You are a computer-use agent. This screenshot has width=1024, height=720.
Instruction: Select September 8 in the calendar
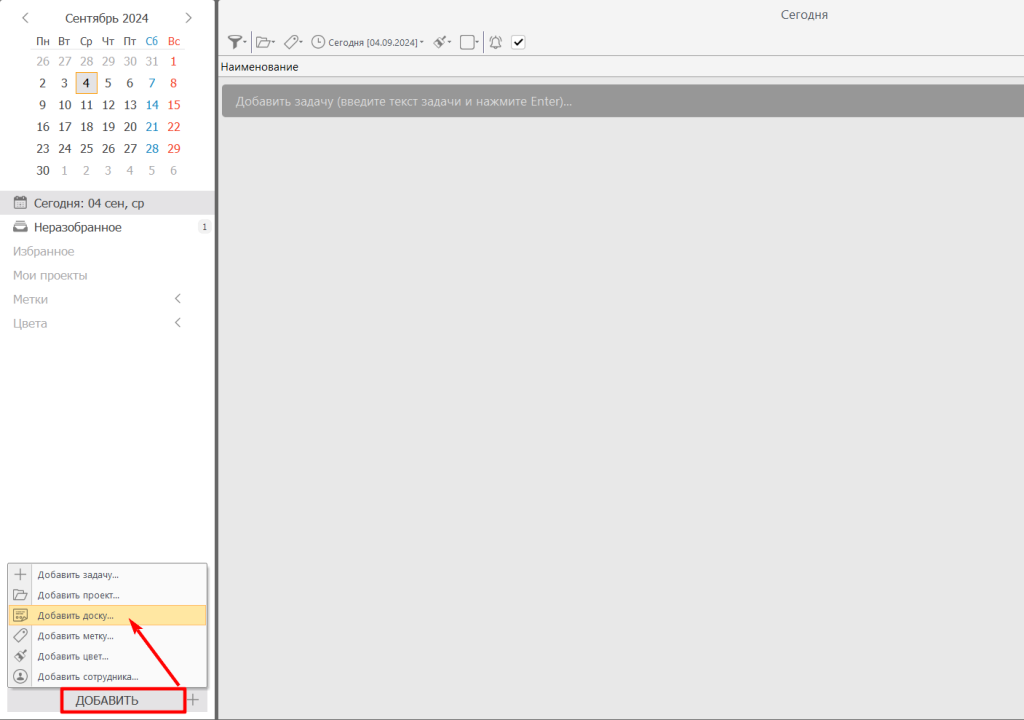click(174, 83)
